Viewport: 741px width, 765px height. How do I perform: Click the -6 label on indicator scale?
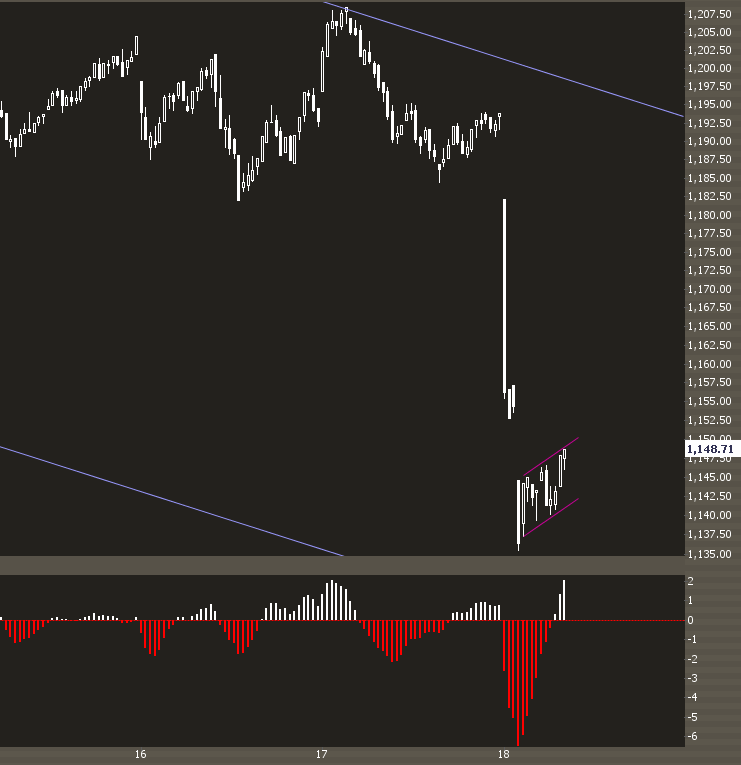point(691,736)
